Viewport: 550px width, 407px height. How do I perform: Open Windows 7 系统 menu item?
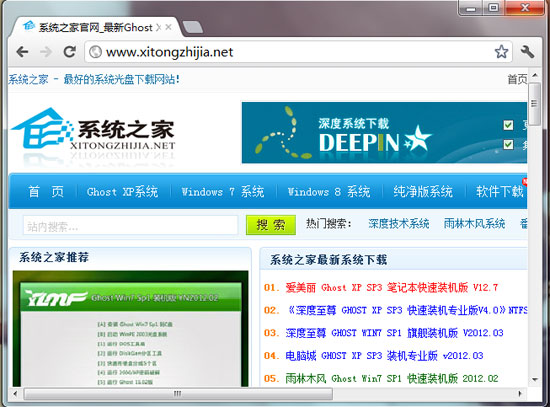[223, 192]
